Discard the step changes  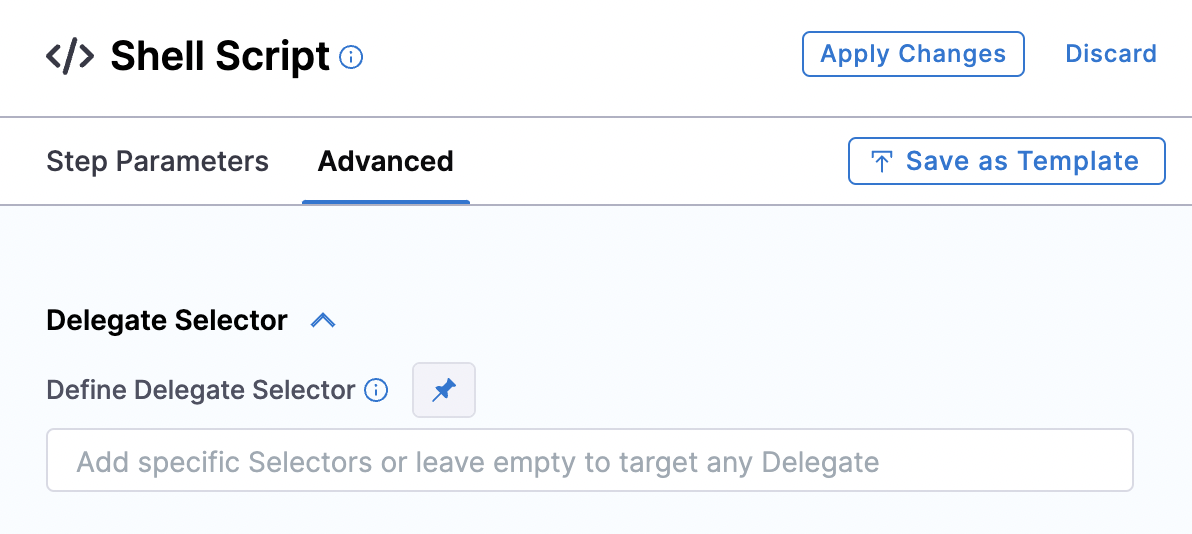1111,54
